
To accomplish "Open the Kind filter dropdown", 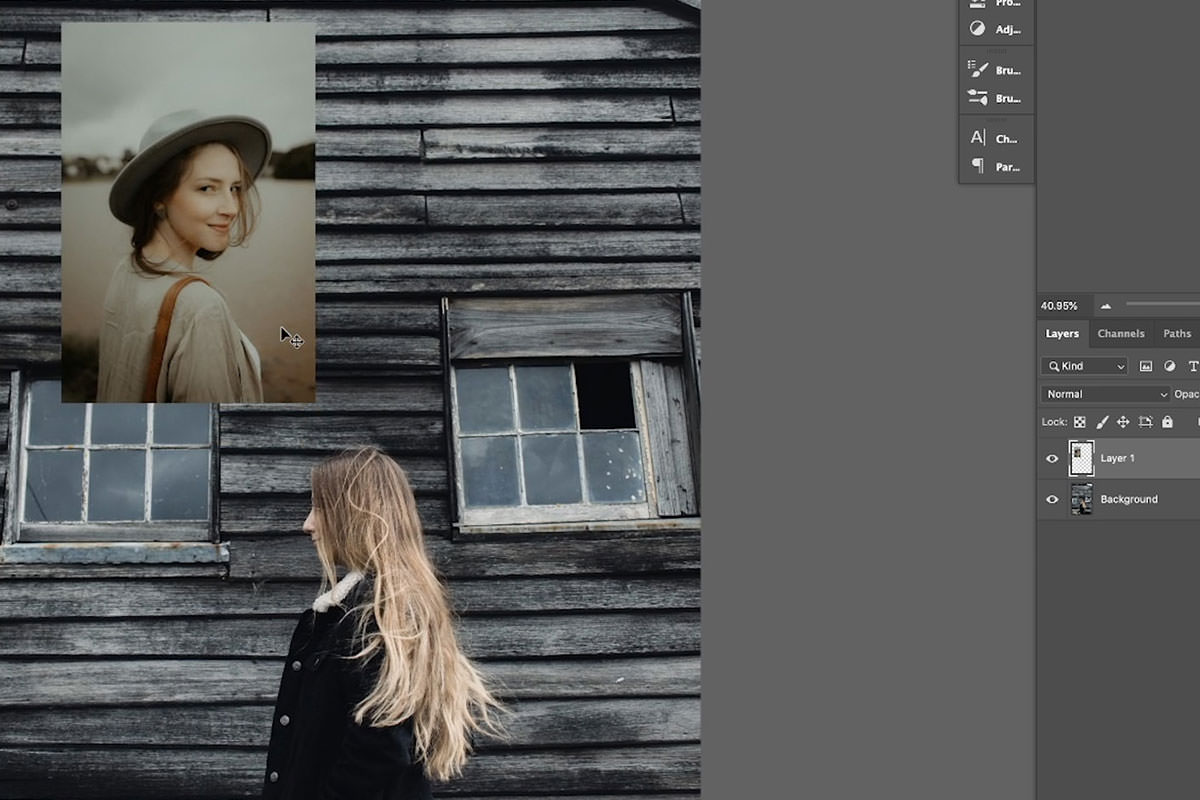I will [x=1084, y=366].
